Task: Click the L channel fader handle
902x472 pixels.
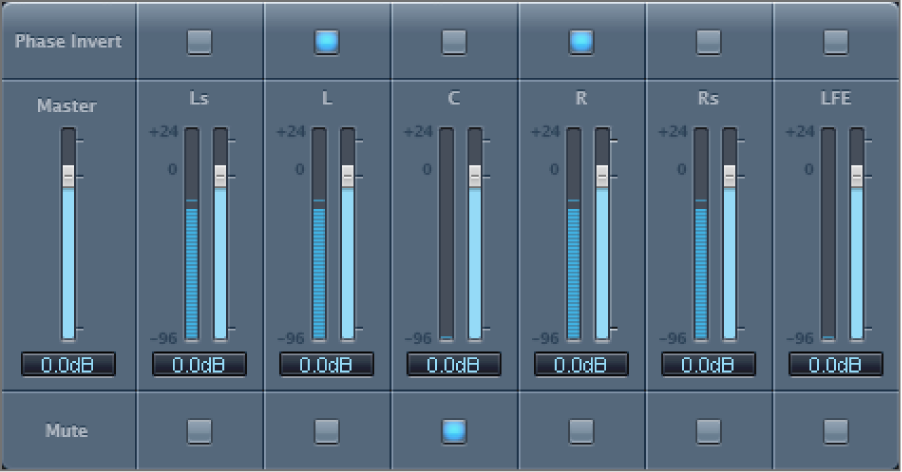Action: (347, 176)
